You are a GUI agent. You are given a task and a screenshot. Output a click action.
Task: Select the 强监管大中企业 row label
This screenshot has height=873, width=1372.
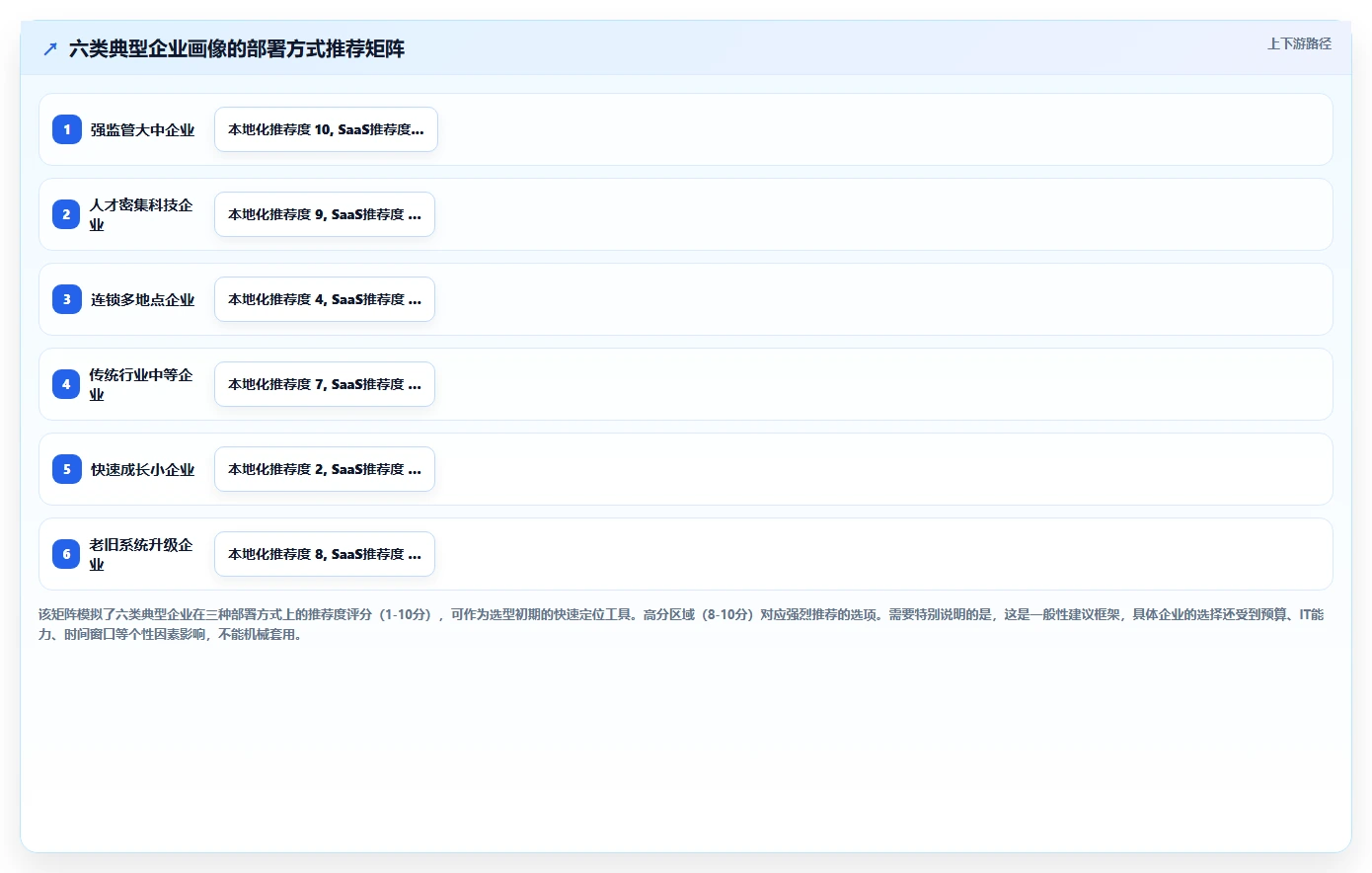click(x=142, y=129)
